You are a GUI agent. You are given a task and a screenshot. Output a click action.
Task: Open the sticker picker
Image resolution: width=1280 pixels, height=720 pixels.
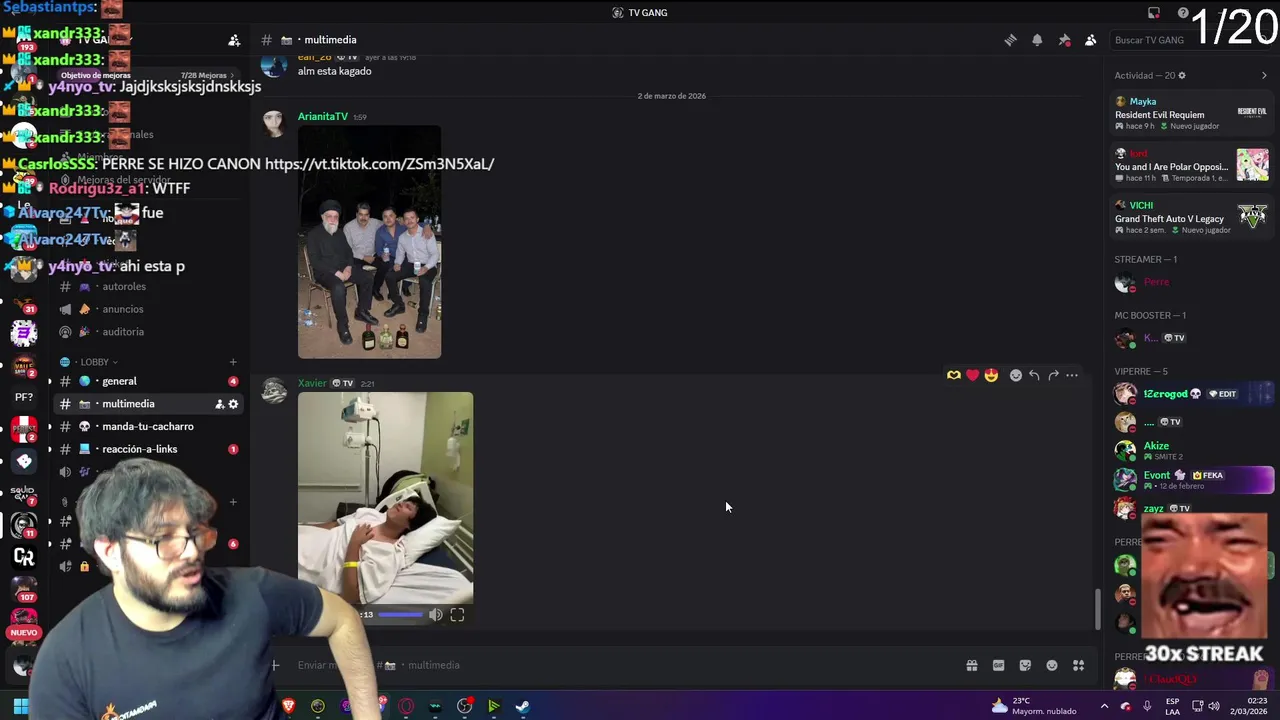(1025, 665)
